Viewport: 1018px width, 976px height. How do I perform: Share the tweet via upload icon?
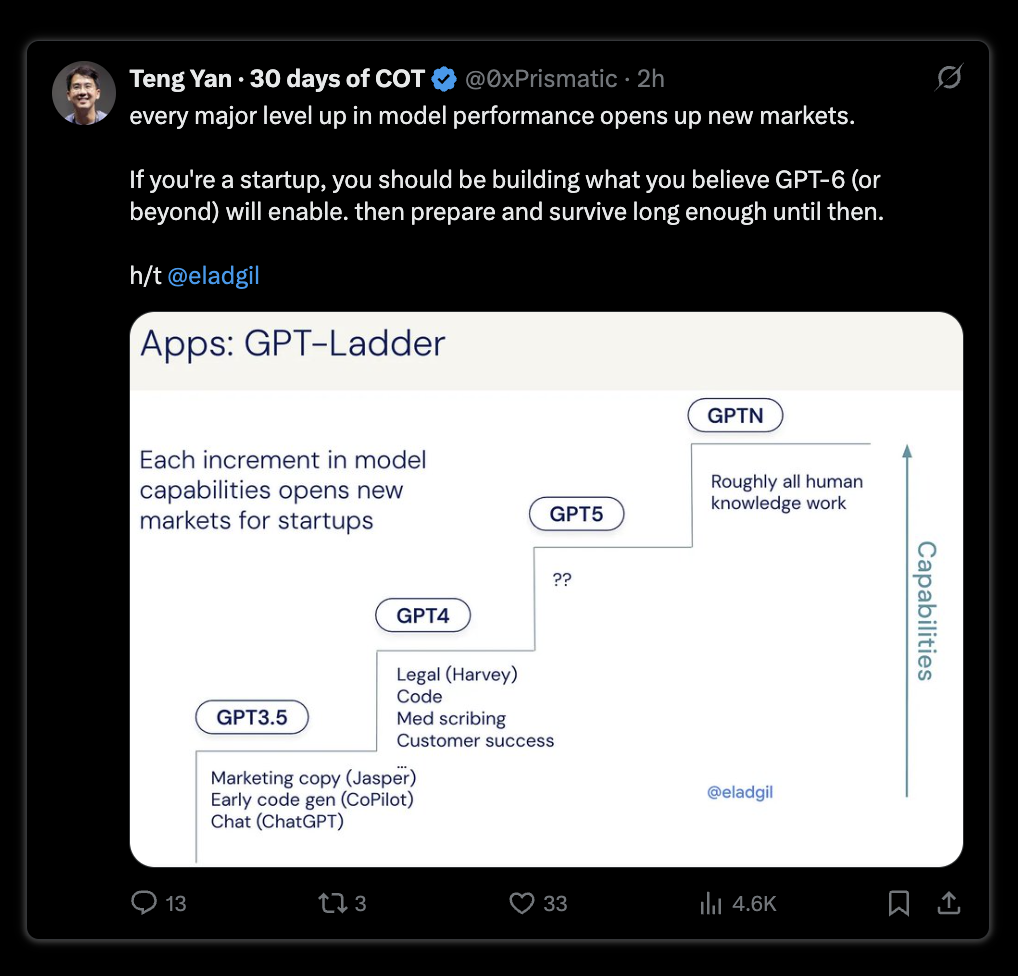click(x=949, y=903)
